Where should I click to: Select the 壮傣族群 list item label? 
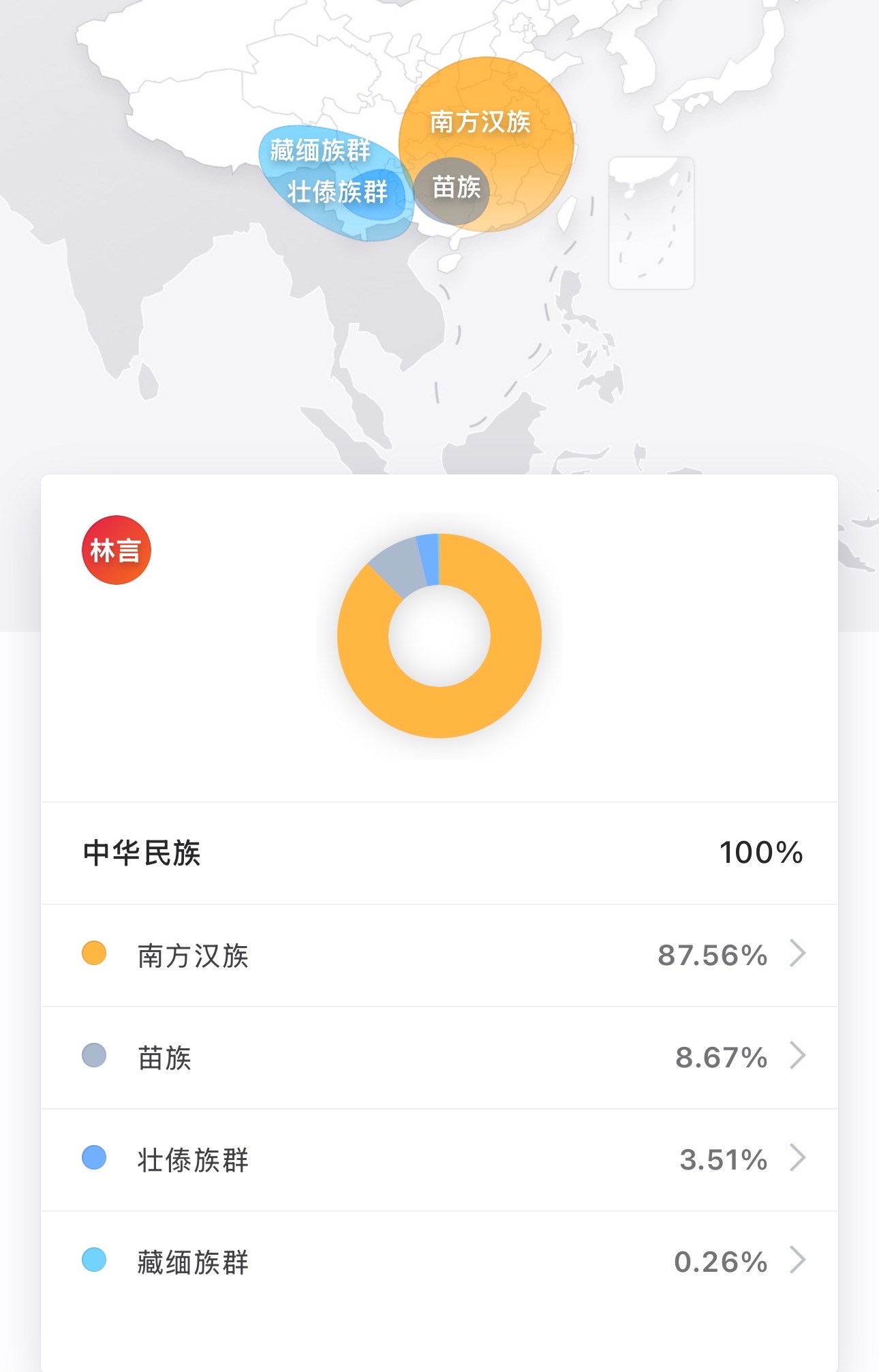coord(193,1160)
